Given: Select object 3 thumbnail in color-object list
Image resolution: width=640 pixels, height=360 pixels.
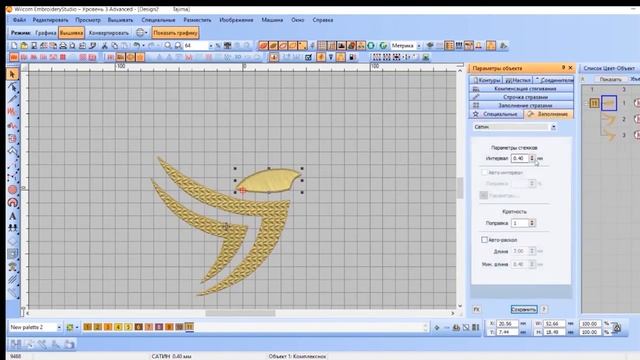Looking at the screenshot, I should (609, 135).
